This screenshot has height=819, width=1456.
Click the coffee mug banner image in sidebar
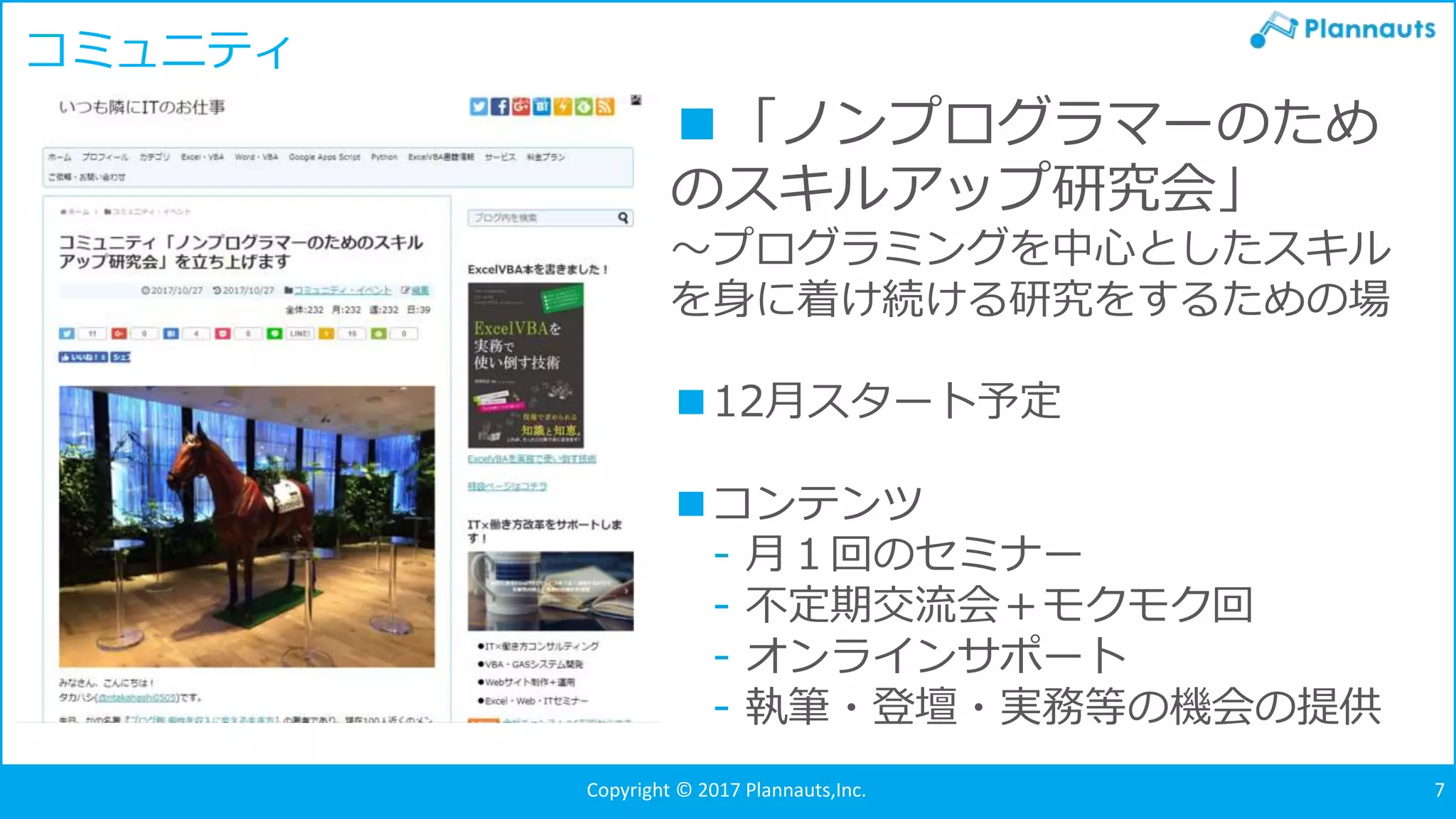(550, 591)
